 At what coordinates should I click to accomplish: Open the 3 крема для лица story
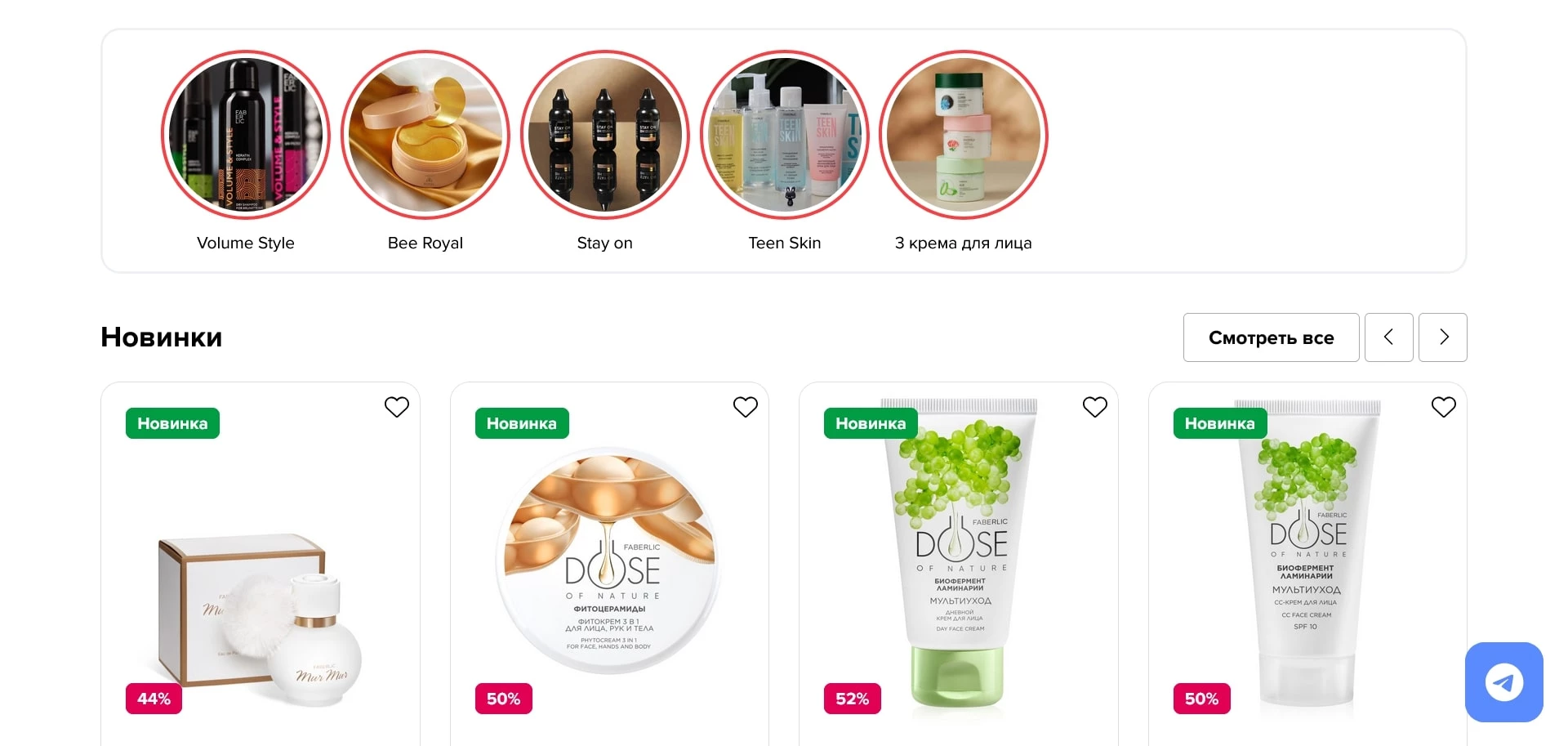pyautogui.click(x=964, y=135)
